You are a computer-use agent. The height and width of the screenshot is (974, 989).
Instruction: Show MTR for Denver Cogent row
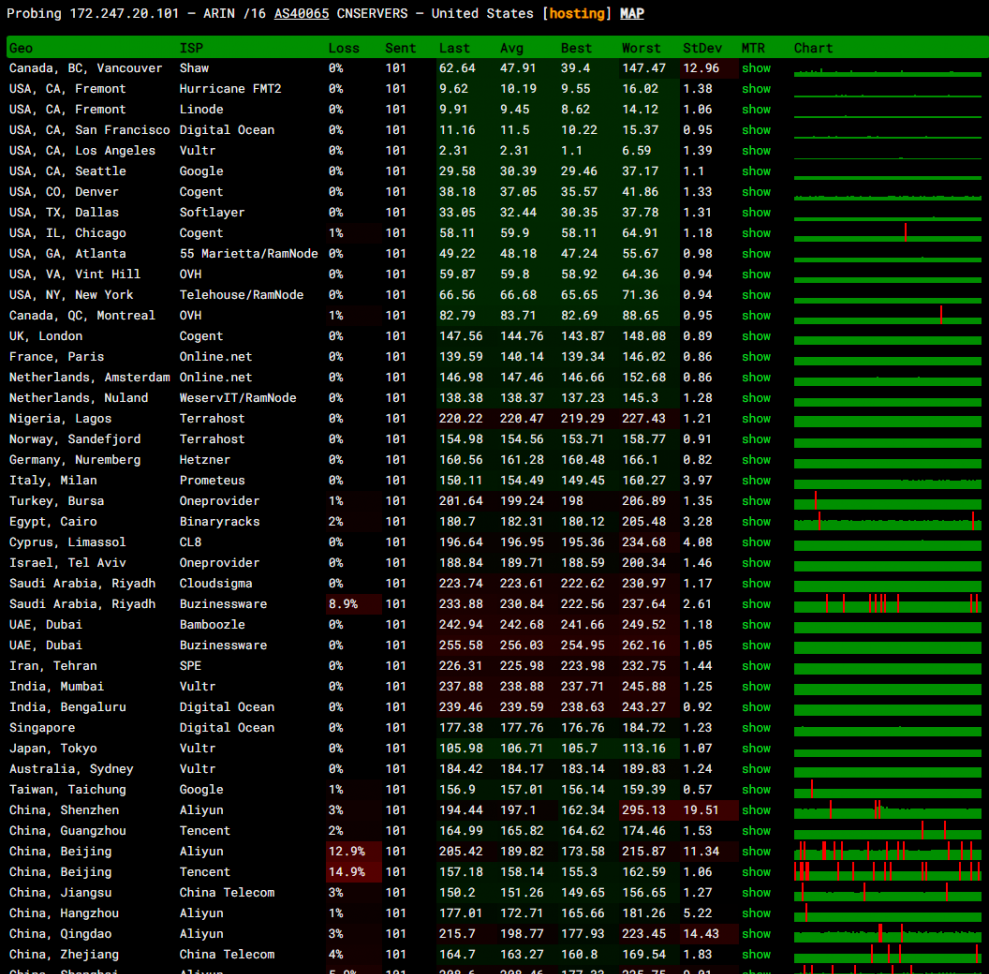click(756, 192)
